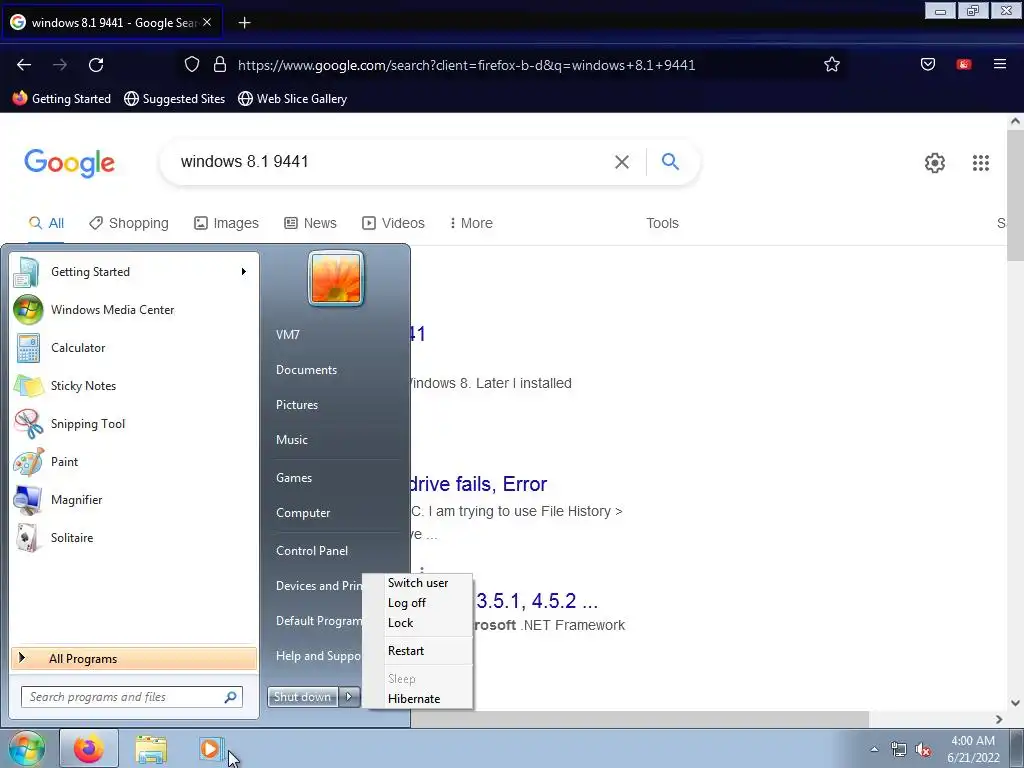Open Suggested Sites bookmark
Image resolution: width=1024 pixels, height=768 pixels.
pos(175,99)
